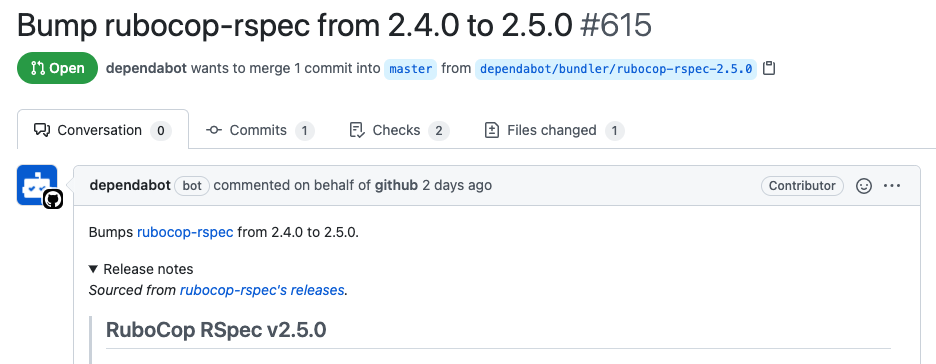The height and width of the screenshot is (364, 936).
Task: Follow the rubocop-rspec link in comment
Action: [x=185, y=232]
